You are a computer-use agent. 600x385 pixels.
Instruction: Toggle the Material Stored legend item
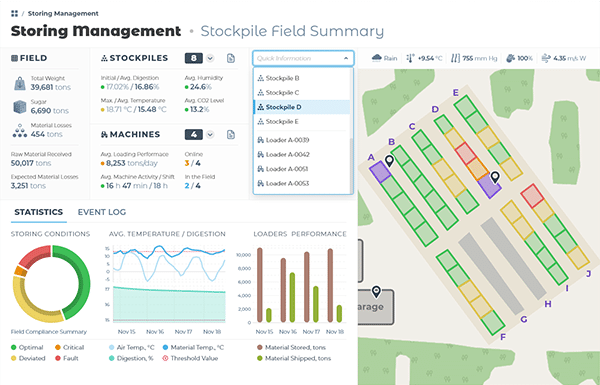click(291, 347)
